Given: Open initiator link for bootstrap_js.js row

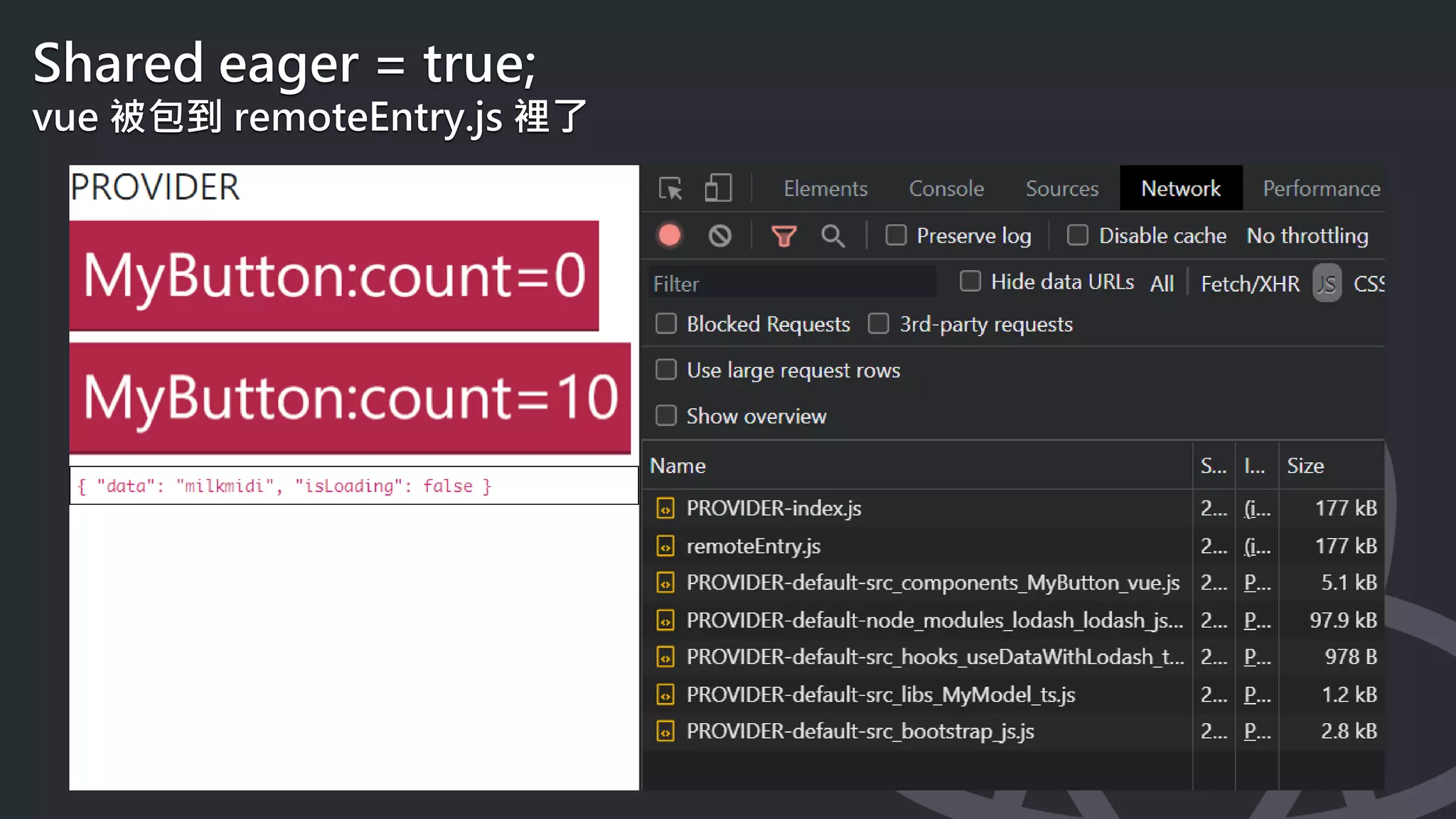Looking at the screenshot, I should point(1257,732).
